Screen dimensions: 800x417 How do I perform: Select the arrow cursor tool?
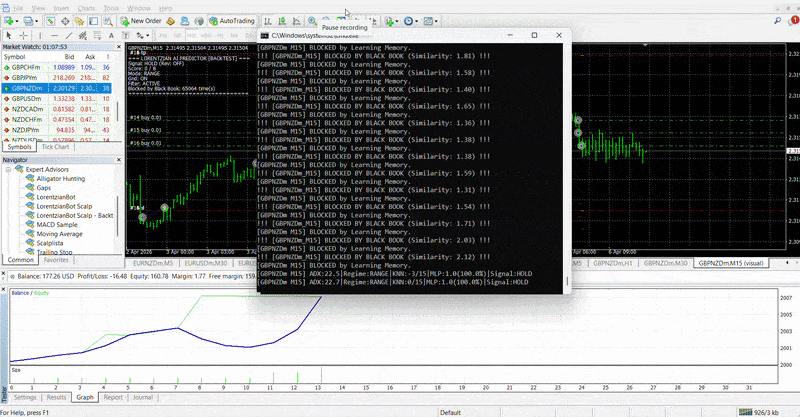tap(9, 35)
